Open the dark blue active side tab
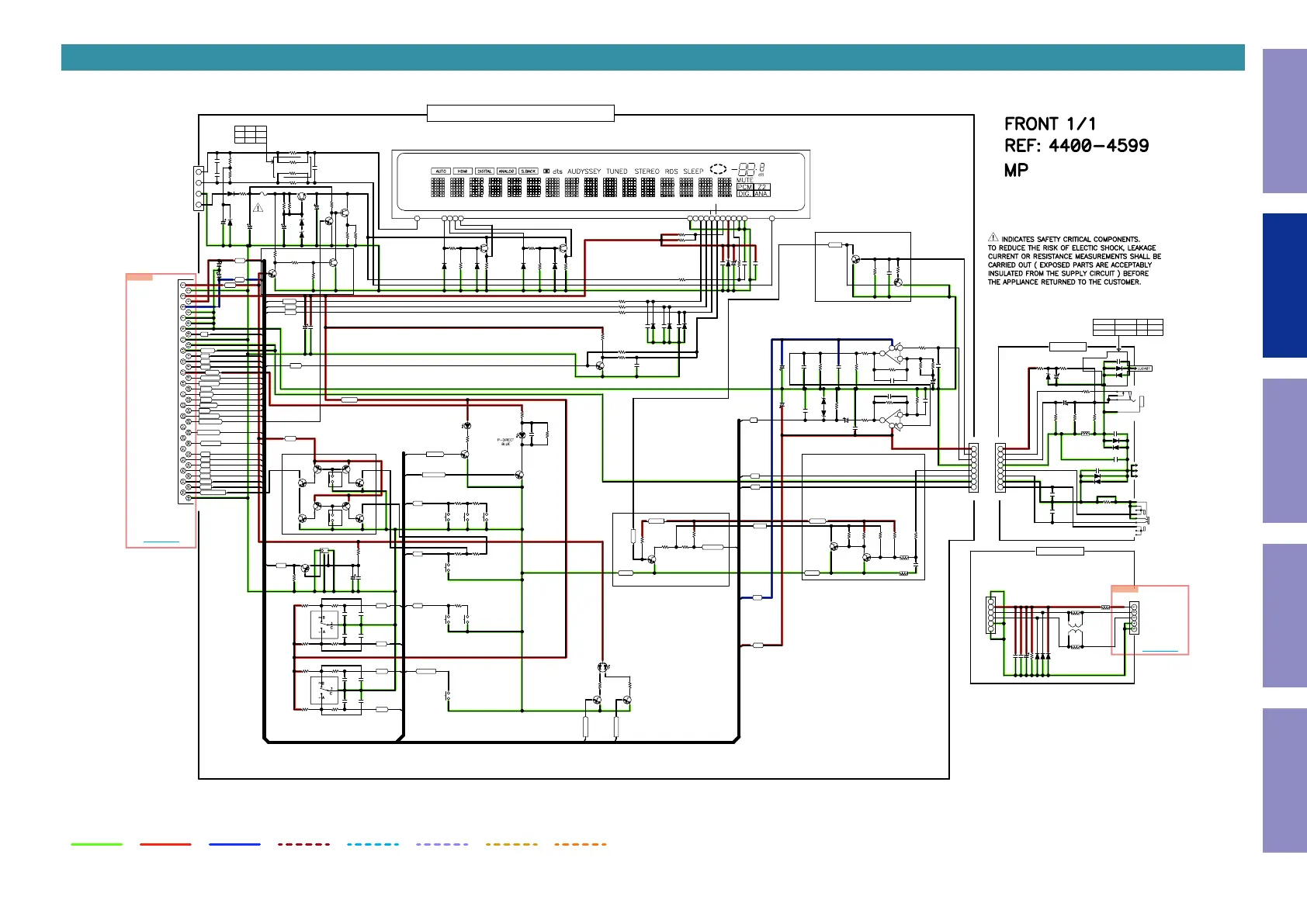The width and height of the screenshot is (1307, 924). [1284, 286]
